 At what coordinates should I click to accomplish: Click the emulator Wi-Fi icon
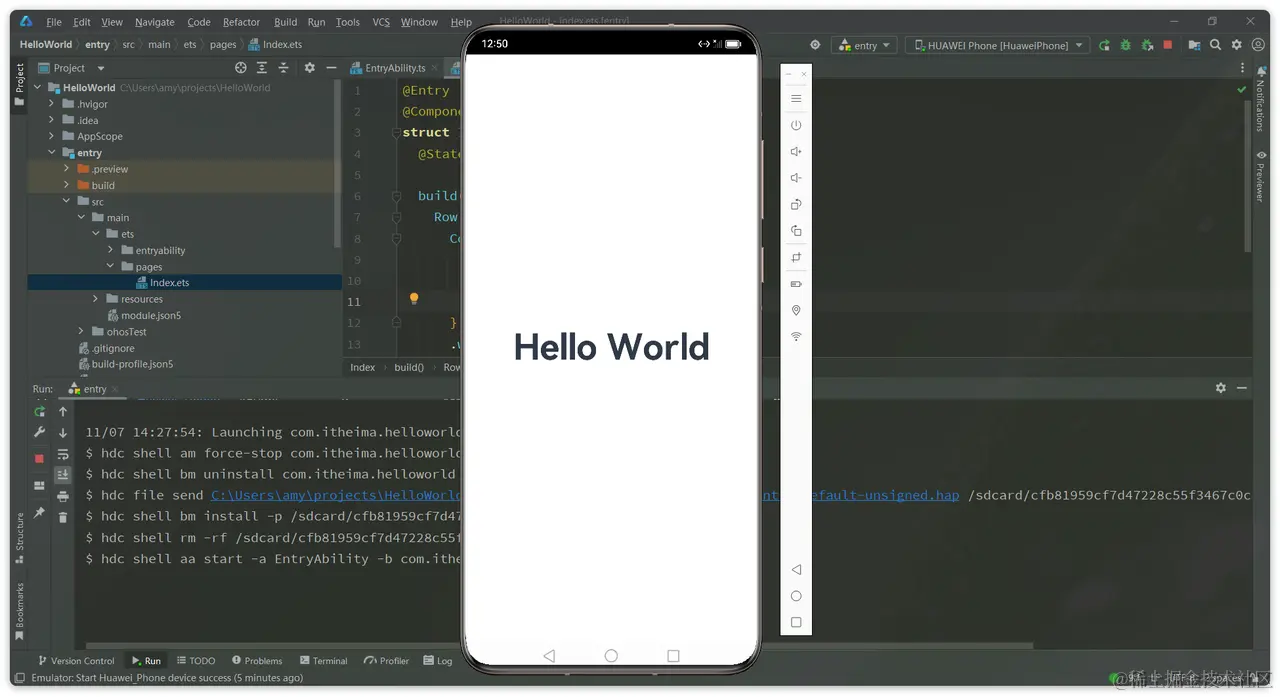tap(796, 337)
